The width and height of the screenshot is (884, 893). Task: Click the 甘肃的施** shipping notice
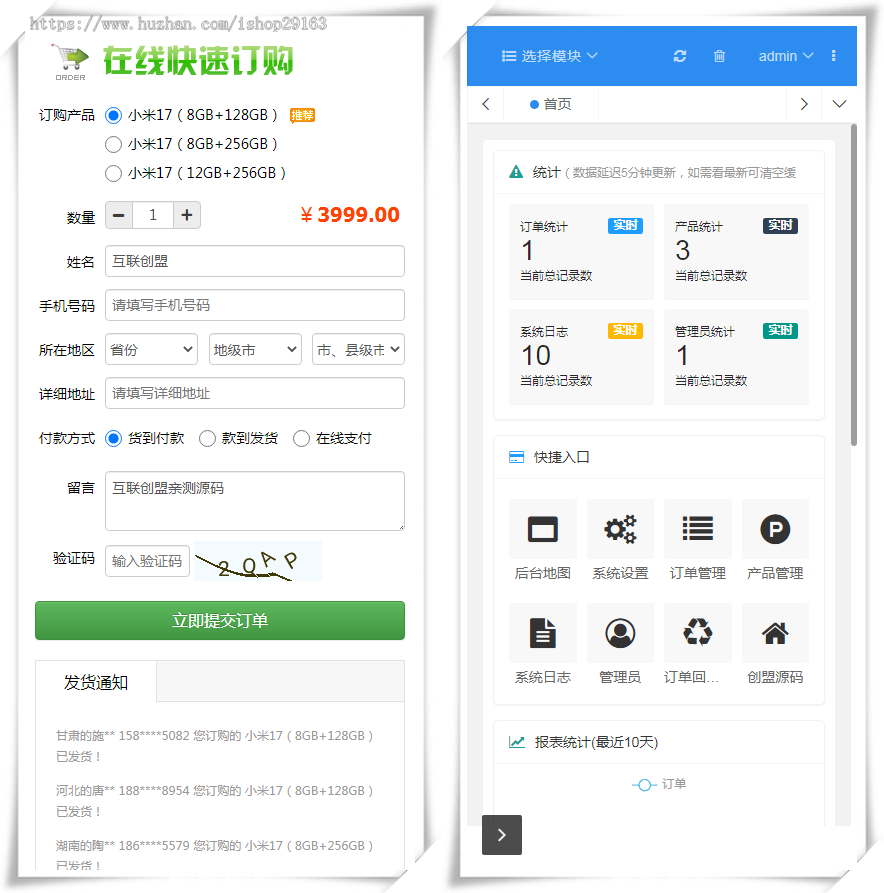click(x=215, y=746)
